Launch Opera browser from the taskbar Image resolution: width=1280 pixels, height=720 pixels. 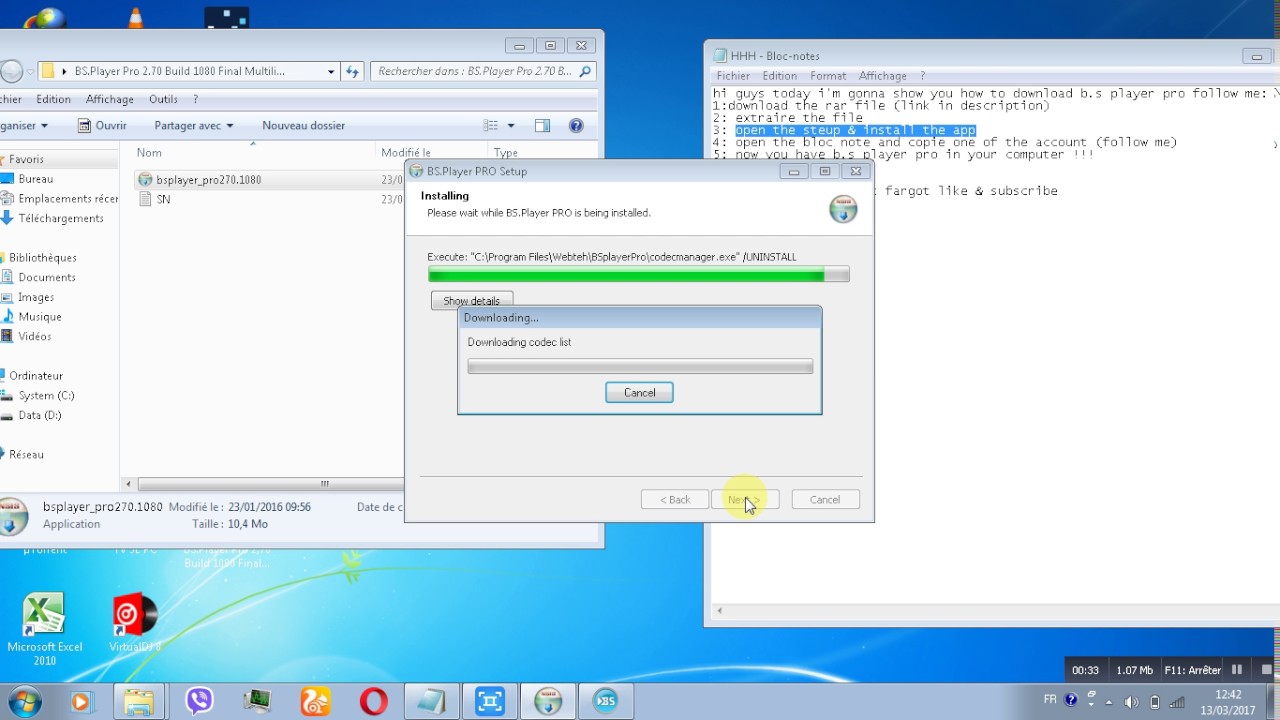tap(374, 702)
